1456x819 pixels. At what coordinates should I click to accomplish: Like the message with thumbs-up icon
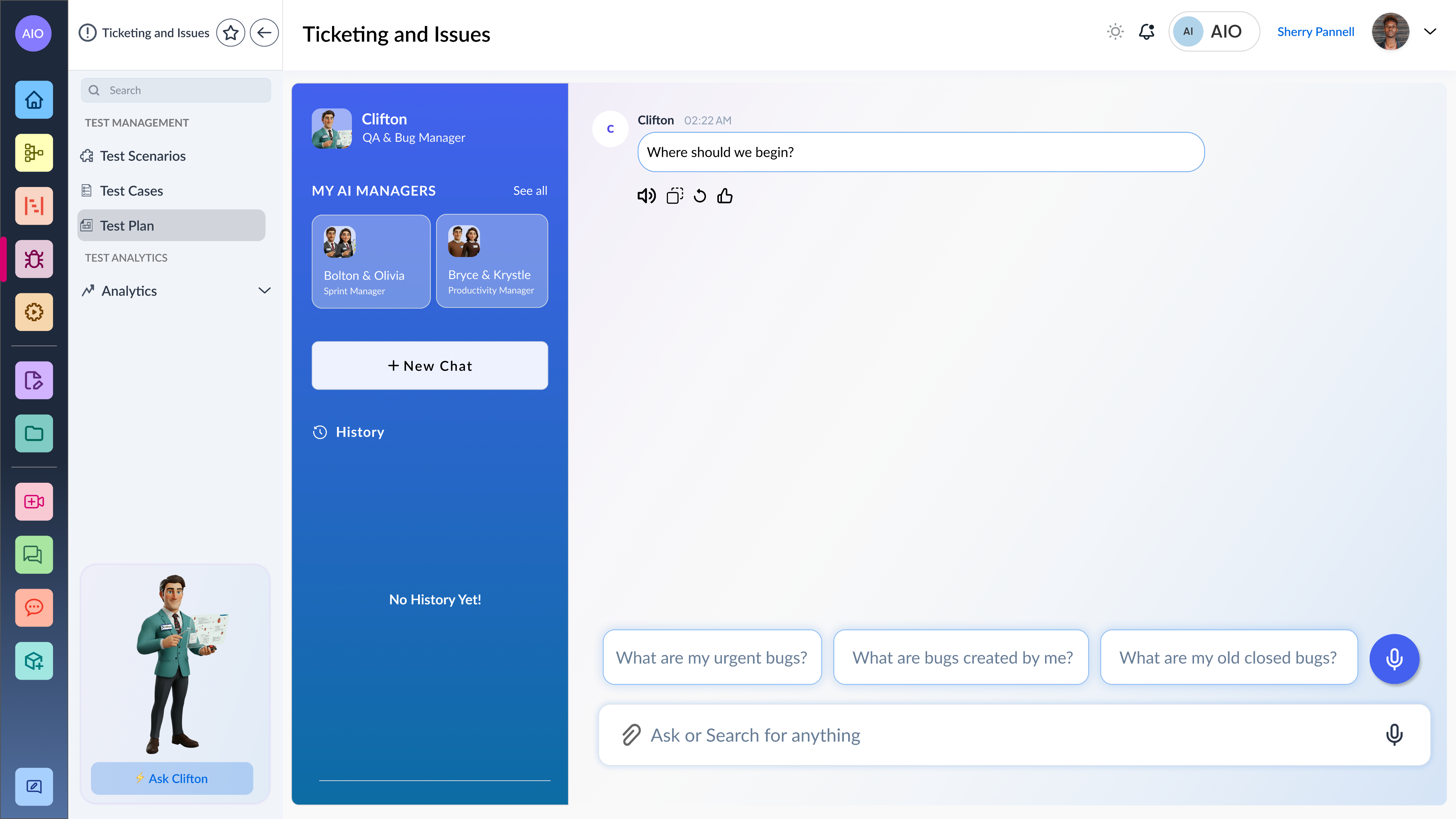724,196
